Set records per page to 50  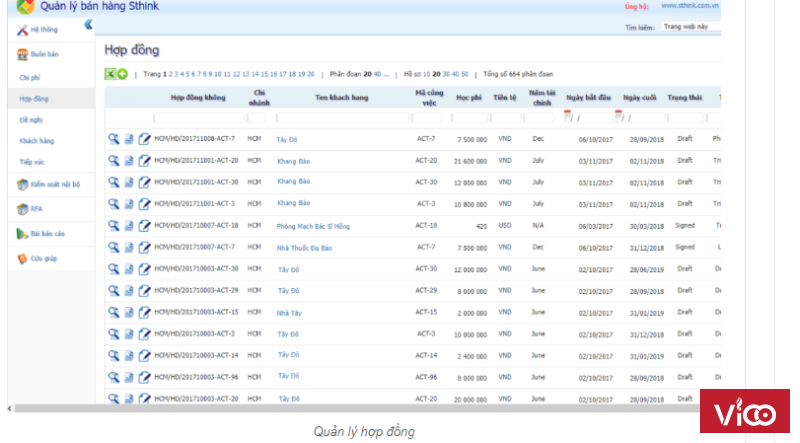coord(463,74)
